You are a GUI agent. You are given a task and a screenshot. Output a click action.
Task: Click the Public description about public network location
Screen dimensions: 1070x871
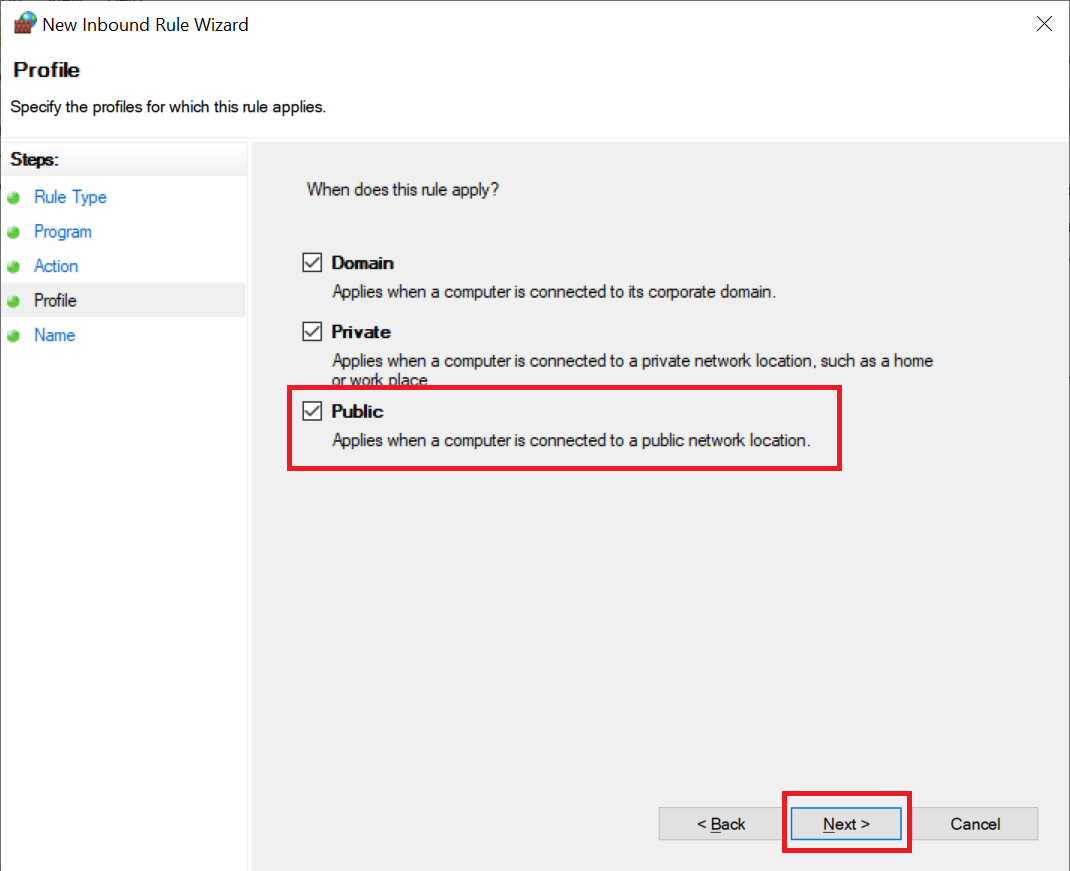pos(570,440)
